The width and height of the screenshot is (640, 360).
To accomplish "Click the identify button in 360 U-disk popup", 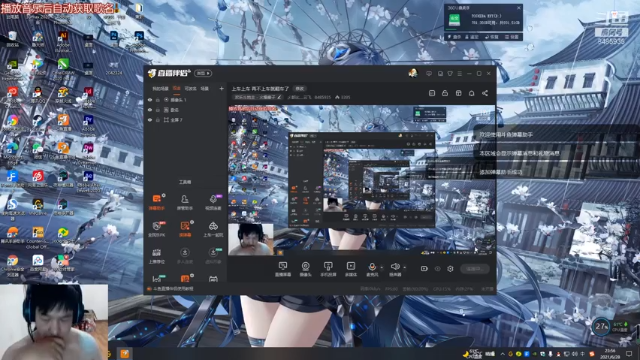I will [472, 37].
